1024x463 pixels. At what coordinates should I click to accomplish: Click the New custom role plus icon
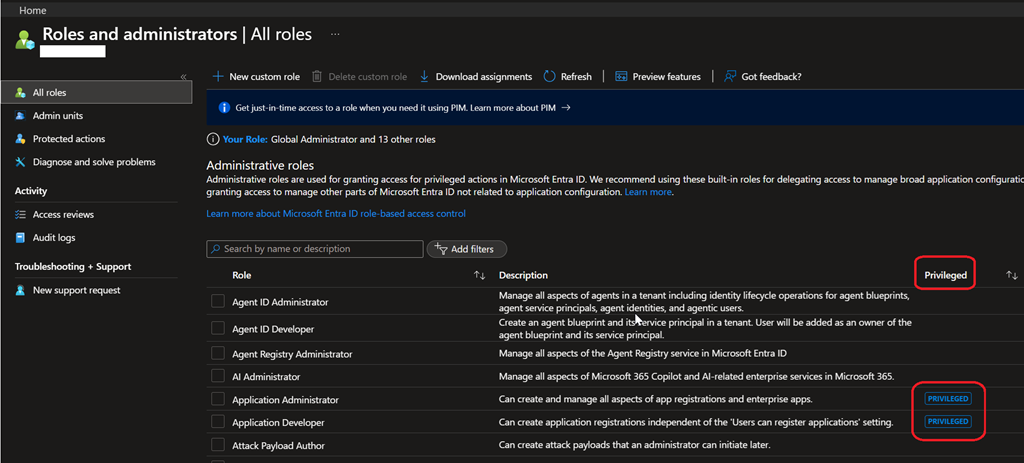coord(218,77)
